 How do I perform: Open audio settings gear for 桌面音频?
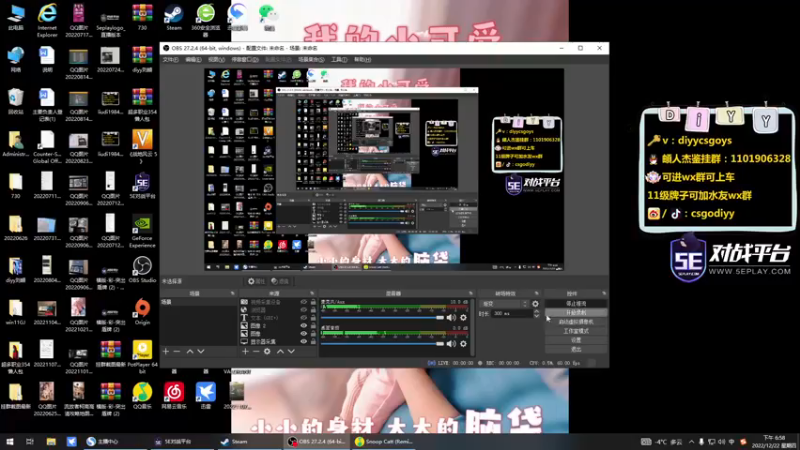[463, 344]
